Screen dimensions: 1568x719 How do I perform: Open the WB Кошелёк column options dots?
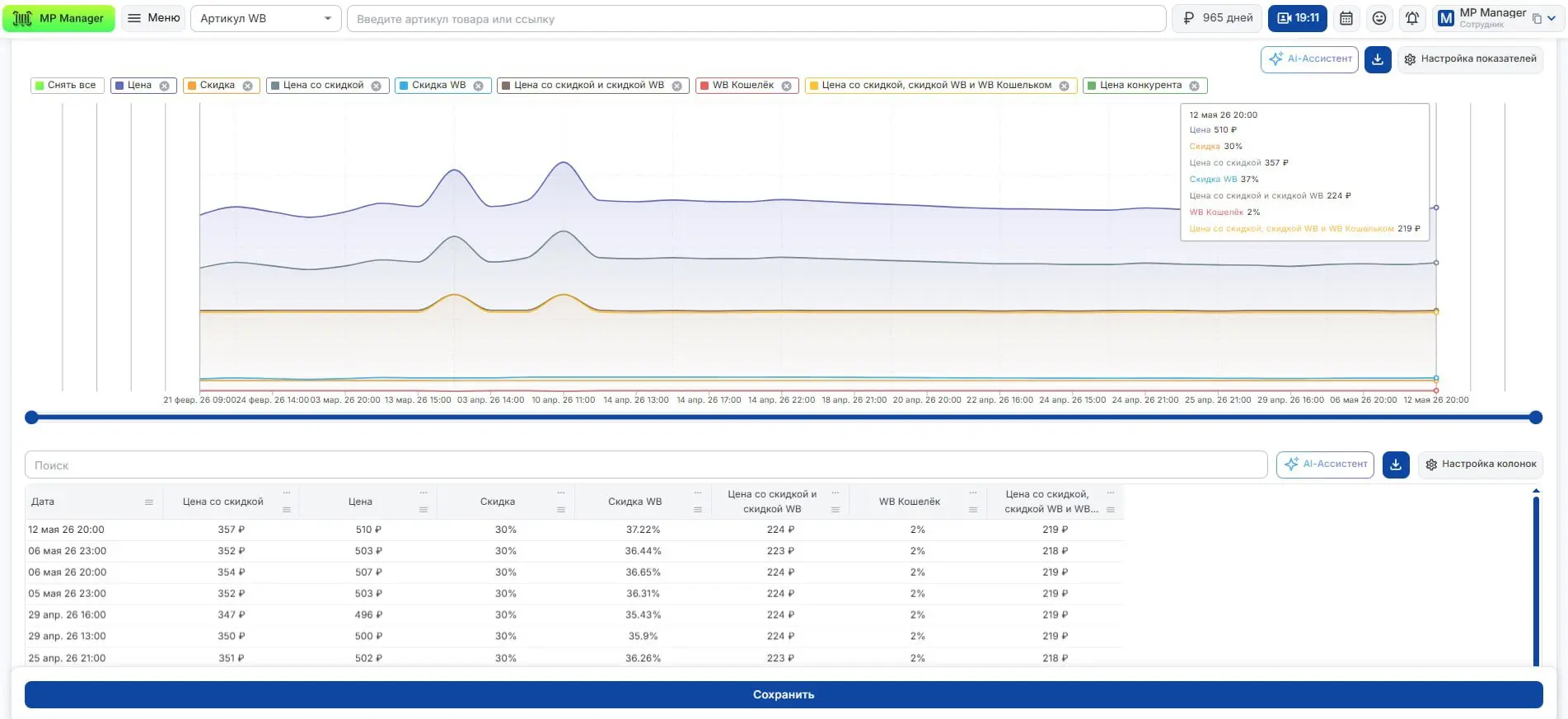coord(973,493)
